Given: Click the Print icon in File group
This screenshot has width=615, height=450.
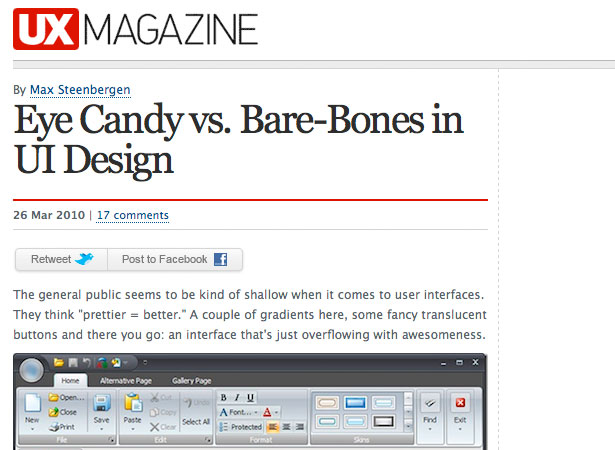Looking at the screenshot, I should 62,427.
